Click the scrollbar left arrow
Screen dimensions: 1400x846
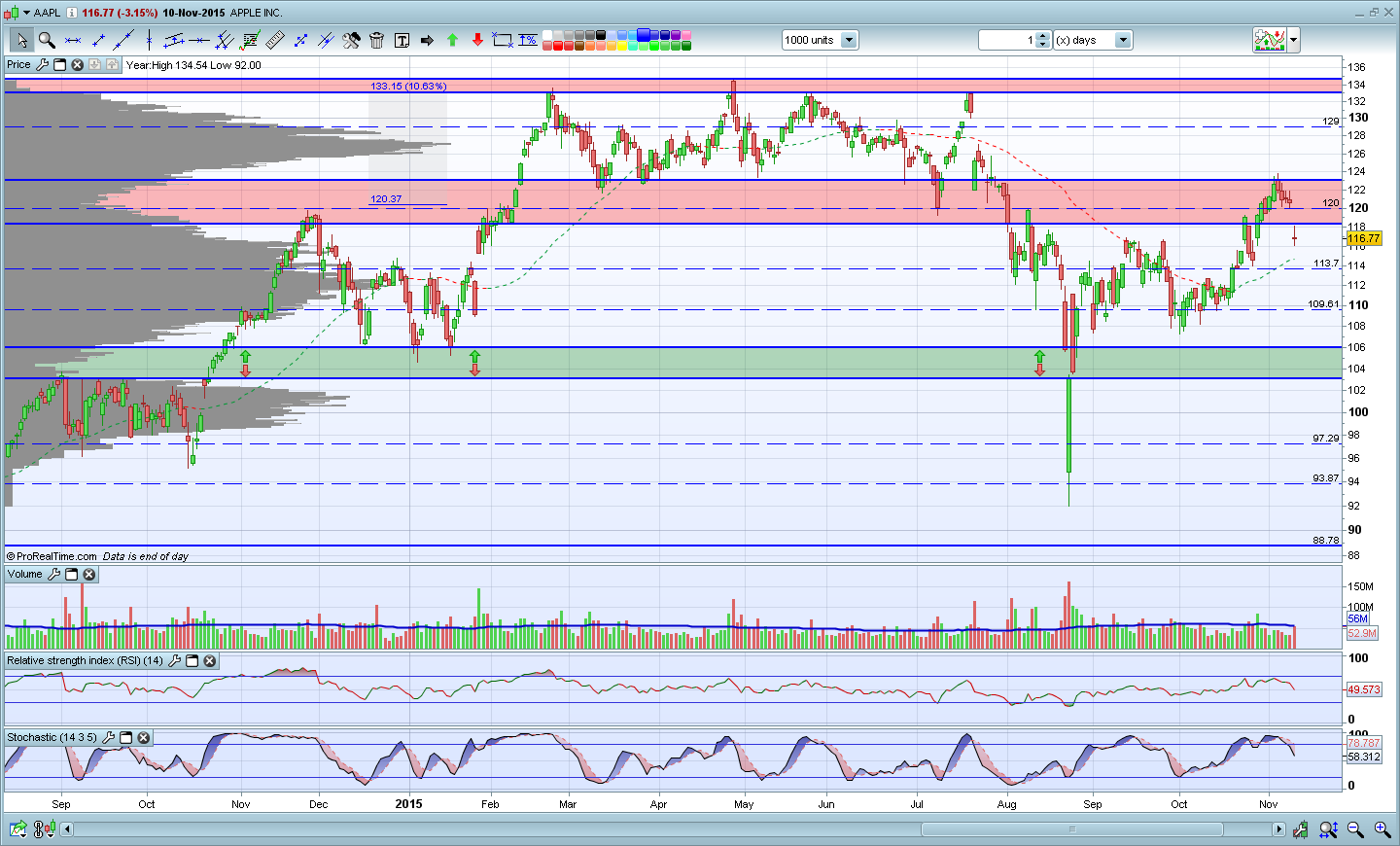67,829
